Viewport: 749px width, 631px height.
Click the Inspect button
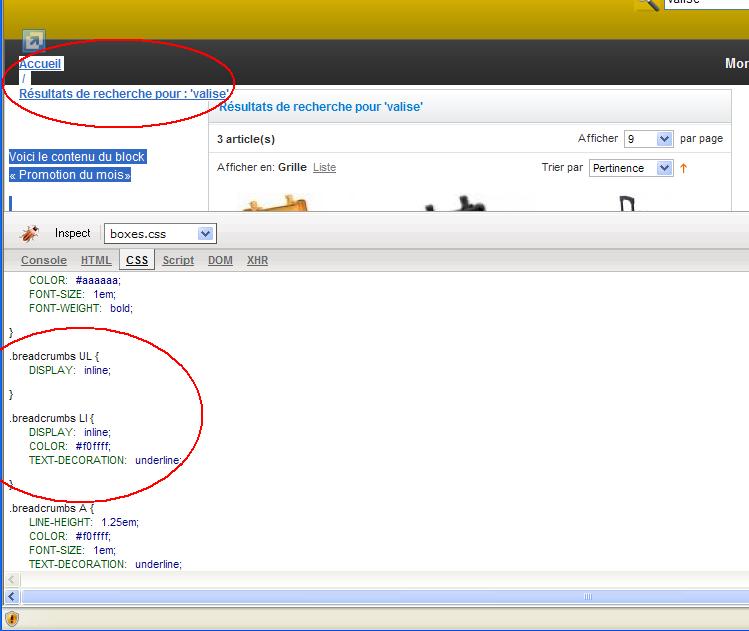(x=73, y=233)
